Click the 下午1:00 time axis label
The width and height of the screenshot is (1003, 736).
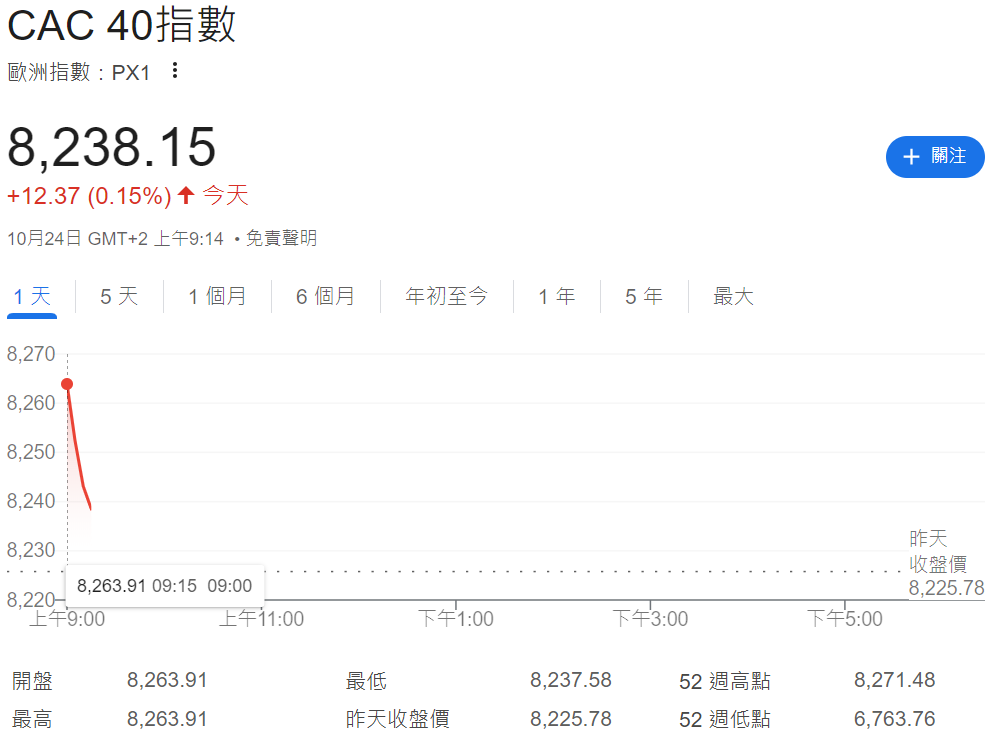[456, 619]
